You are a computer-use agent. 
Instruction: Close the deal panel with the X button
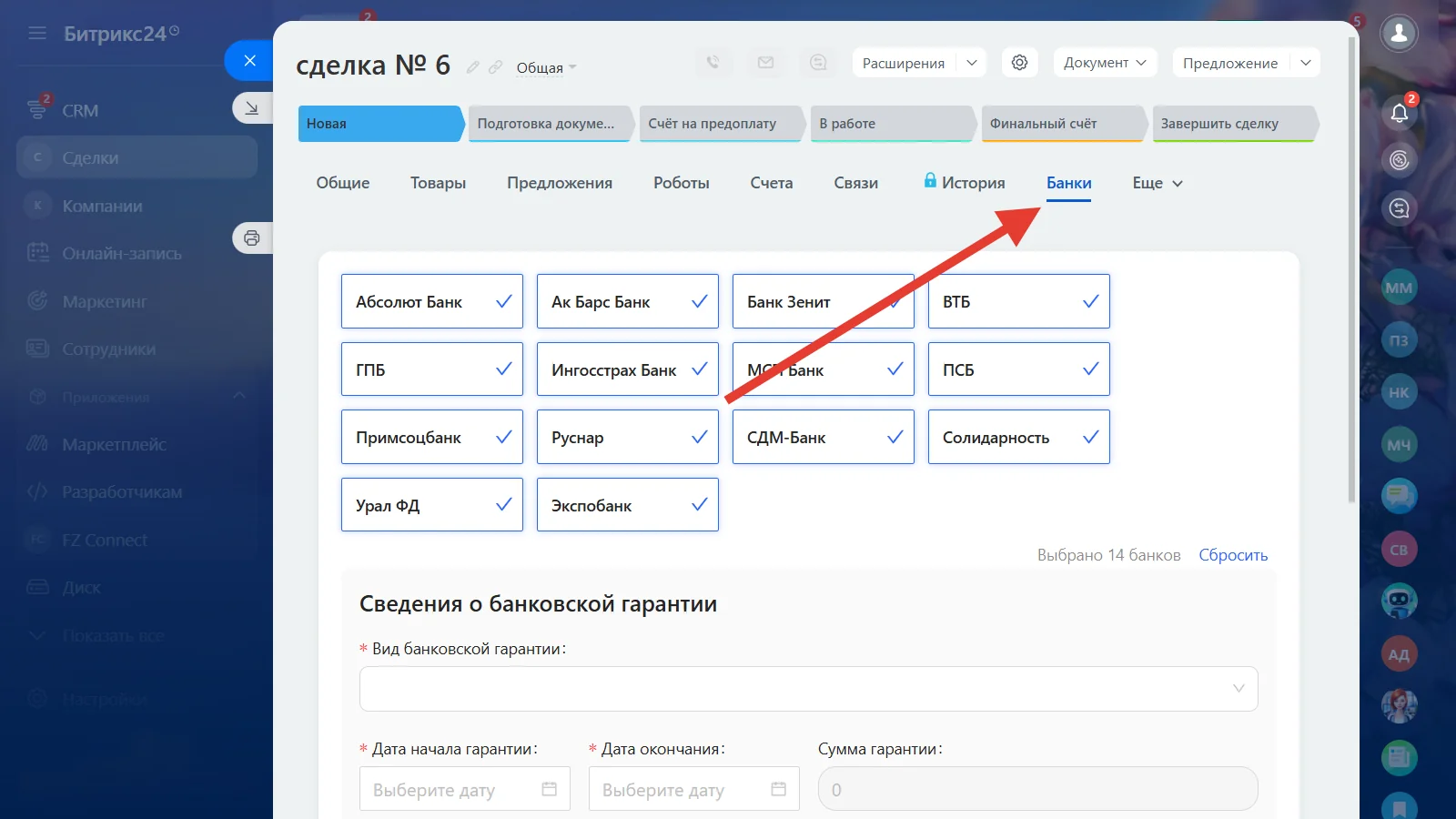249,61
